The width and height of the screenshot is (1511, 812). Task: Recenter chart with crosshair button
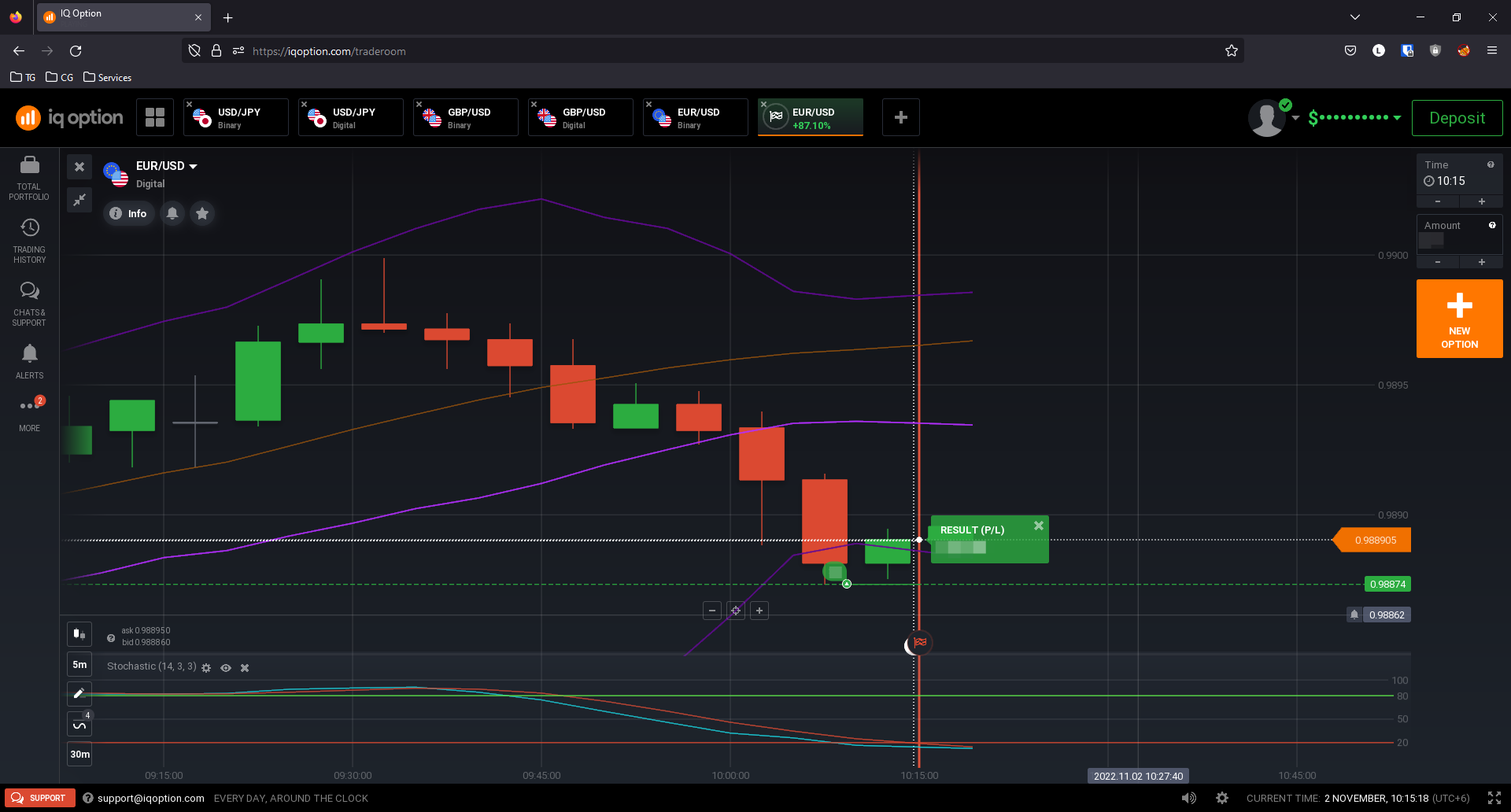tap(736, 611)
